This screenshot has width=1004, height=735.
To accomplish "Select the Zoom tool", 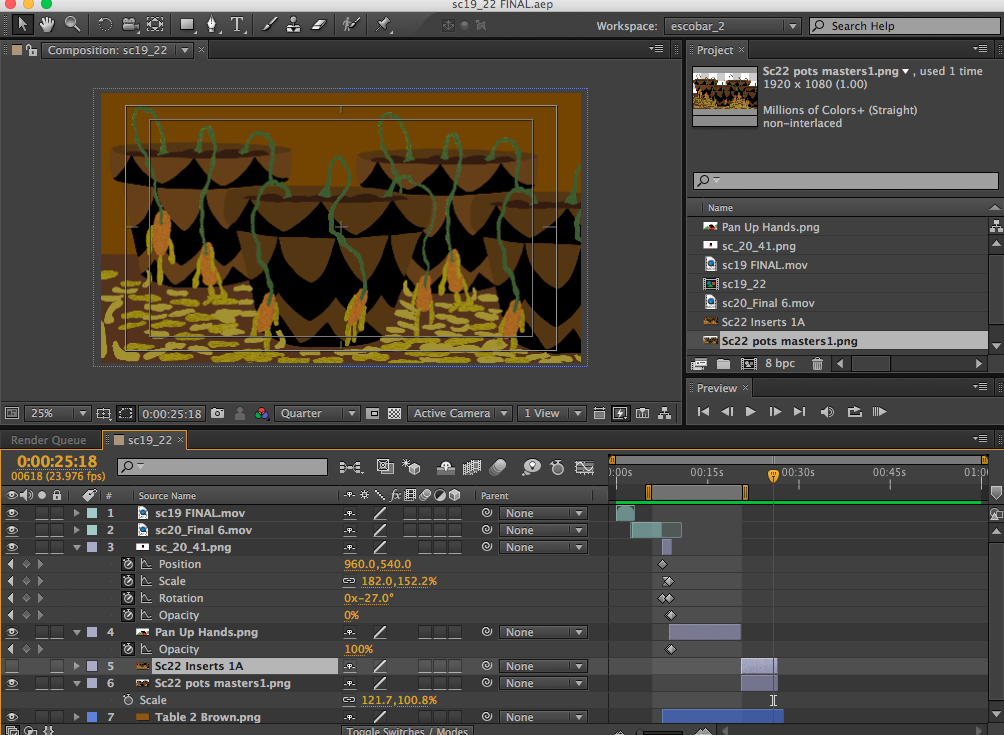I will click(x=72, y=25).
